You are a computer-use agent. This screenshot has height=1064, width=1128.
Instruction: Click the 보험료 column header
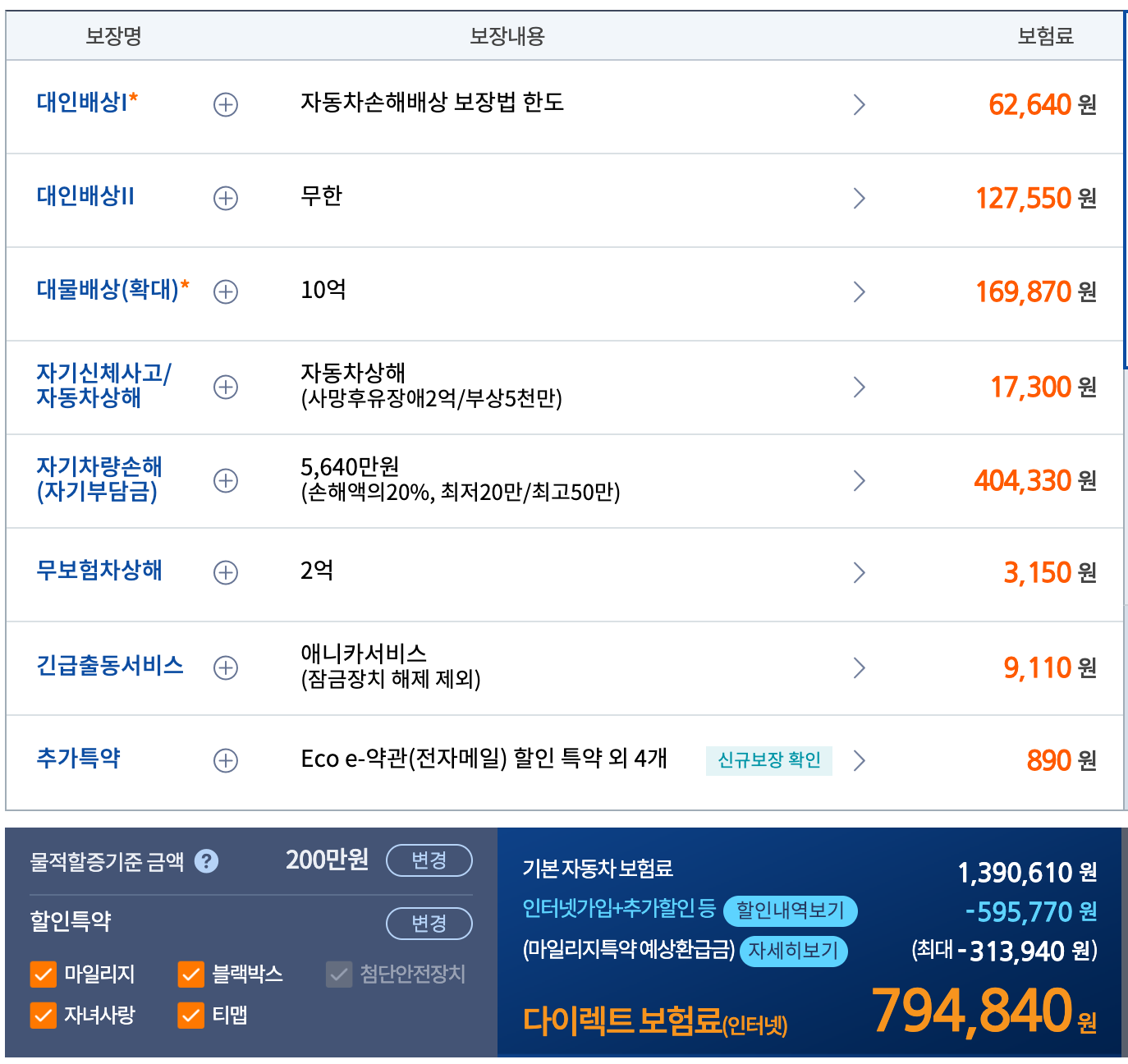(x=1044, y=36)
